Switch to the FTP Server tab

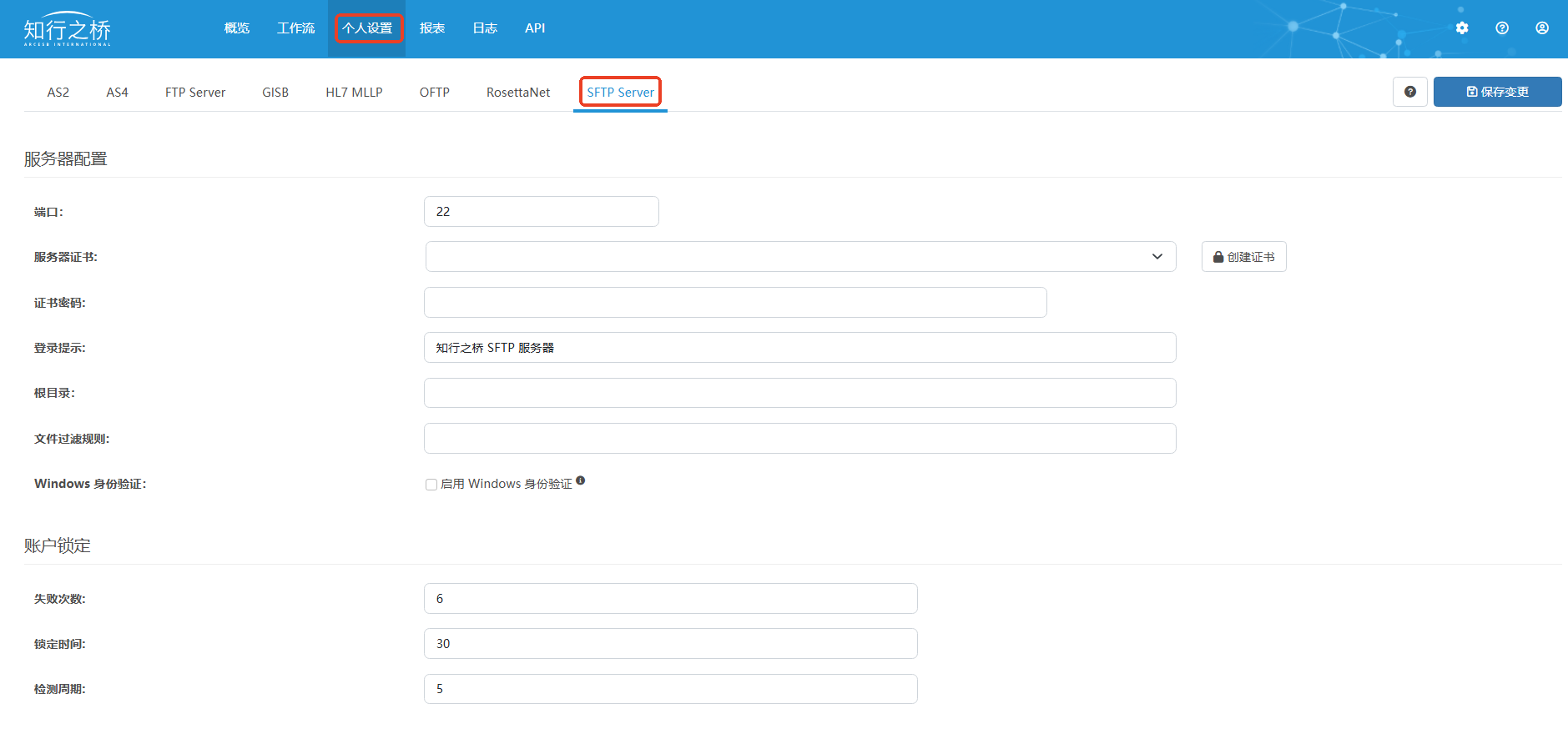pyautogui.click(x=195, y=93)
